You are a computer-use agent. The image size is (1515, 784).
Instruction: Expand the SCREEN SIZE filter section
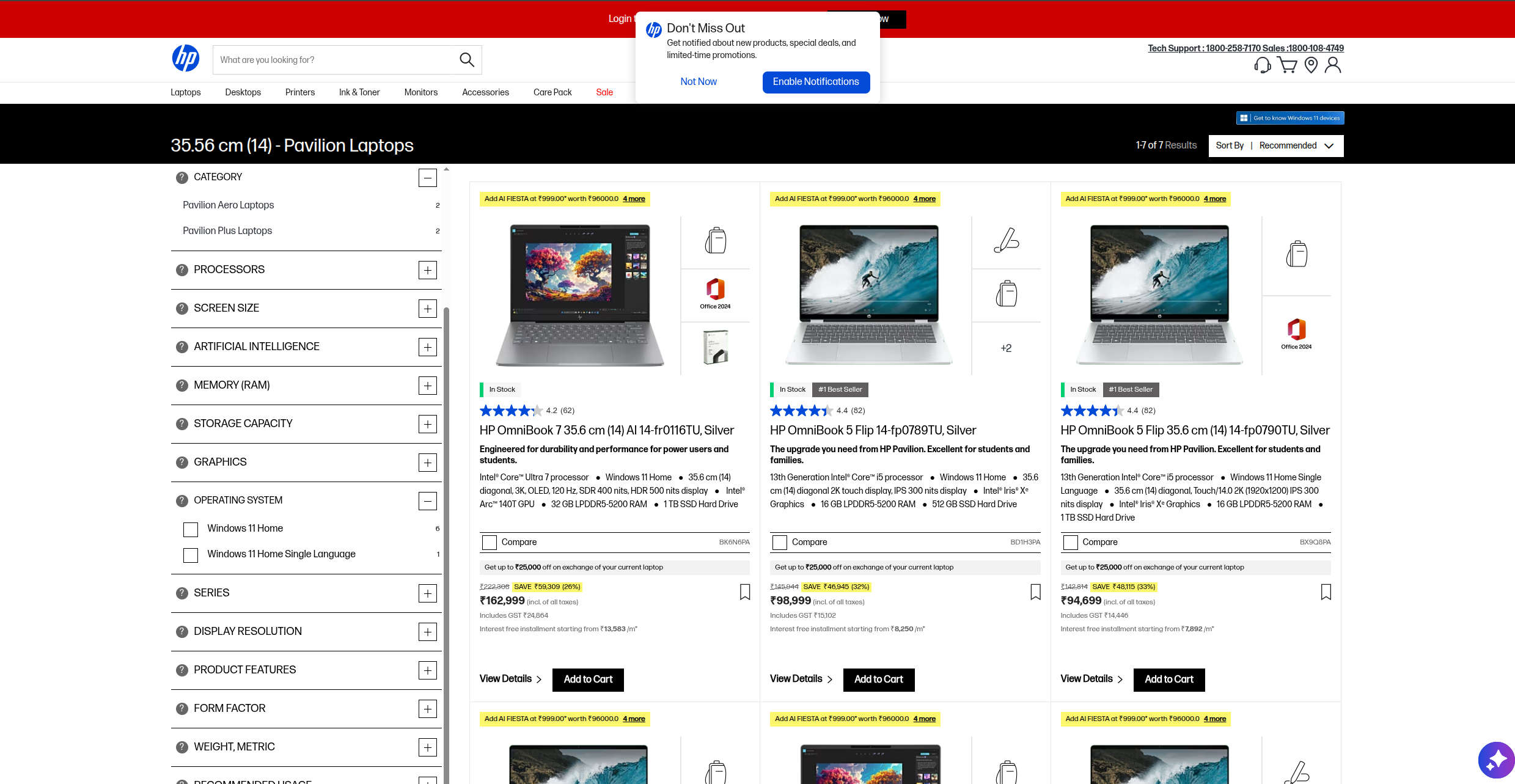428,309
